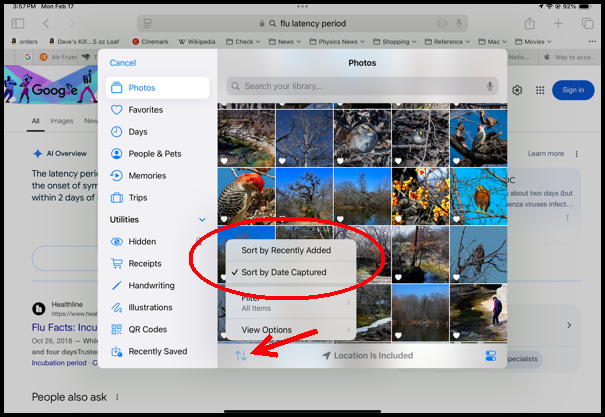
Task: Click Learn more in AI Overview
Action: point(546,154)
